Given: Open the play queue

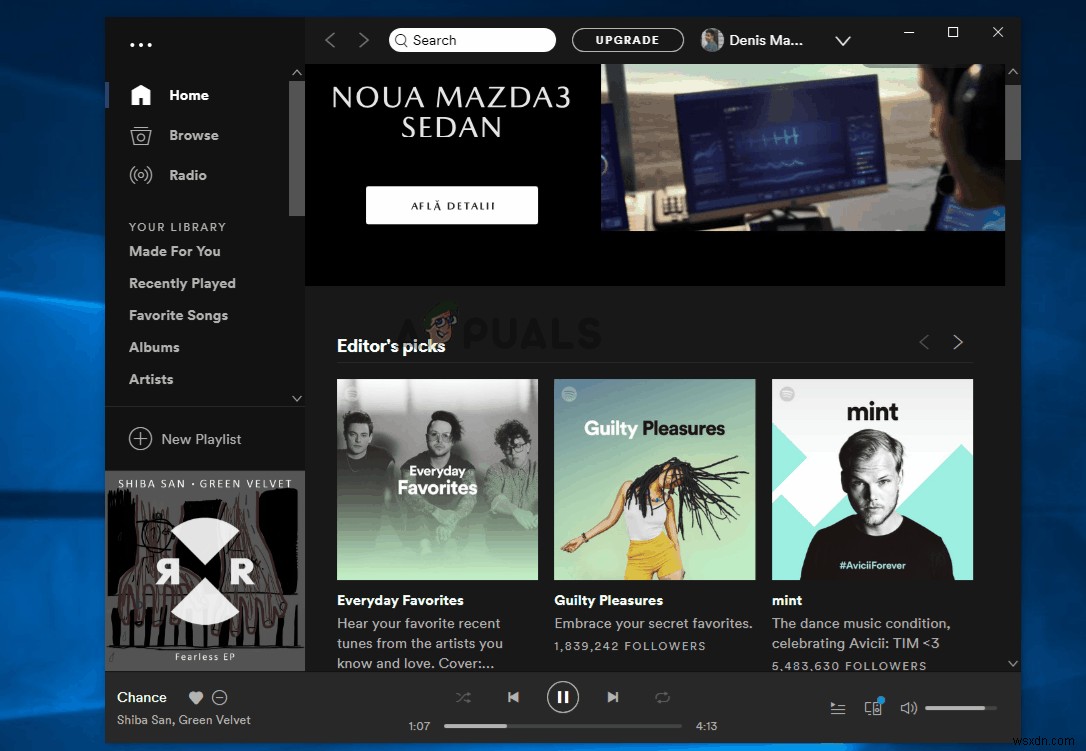Looking at the screenshot, I should pos(838,707).
